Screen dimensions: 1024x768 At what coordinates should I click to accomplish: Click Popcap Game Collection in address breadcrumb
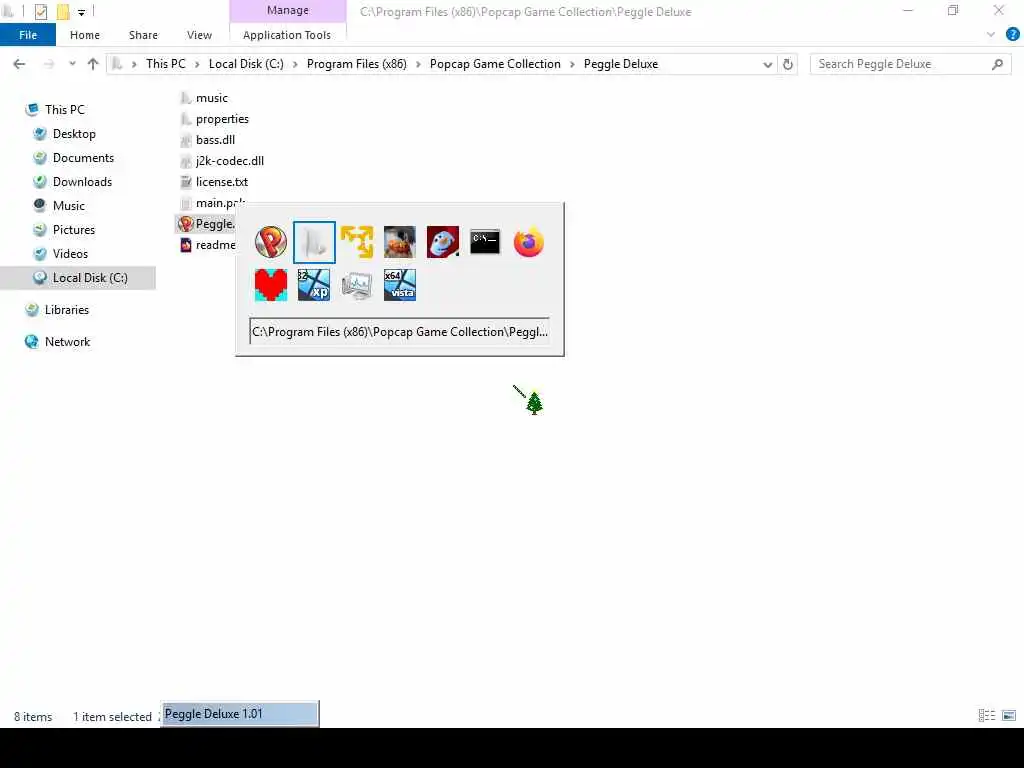point(495,64)
